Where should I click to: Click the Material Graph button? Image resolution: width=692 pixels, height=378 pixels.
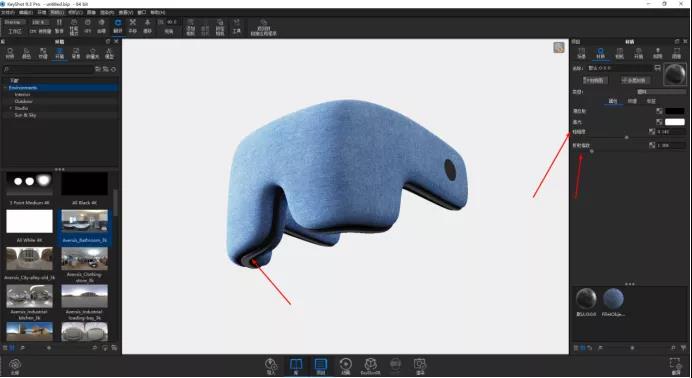point(595,80)
